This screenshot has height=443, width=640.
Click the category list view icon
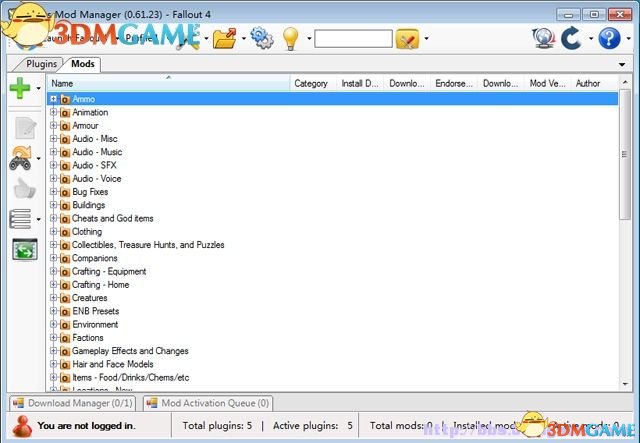click(20, 219)
